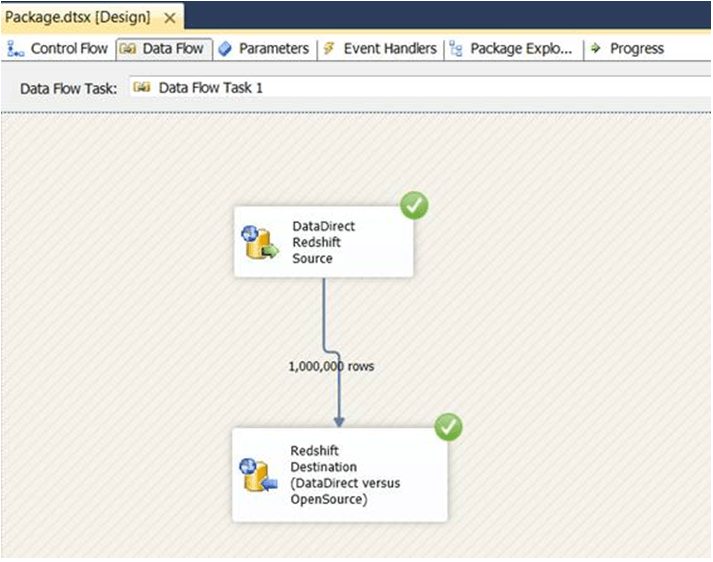Select the "DataDirect Redshift Source" label text
This screenshot has width=713, height=562.
[x=323, y=242]
